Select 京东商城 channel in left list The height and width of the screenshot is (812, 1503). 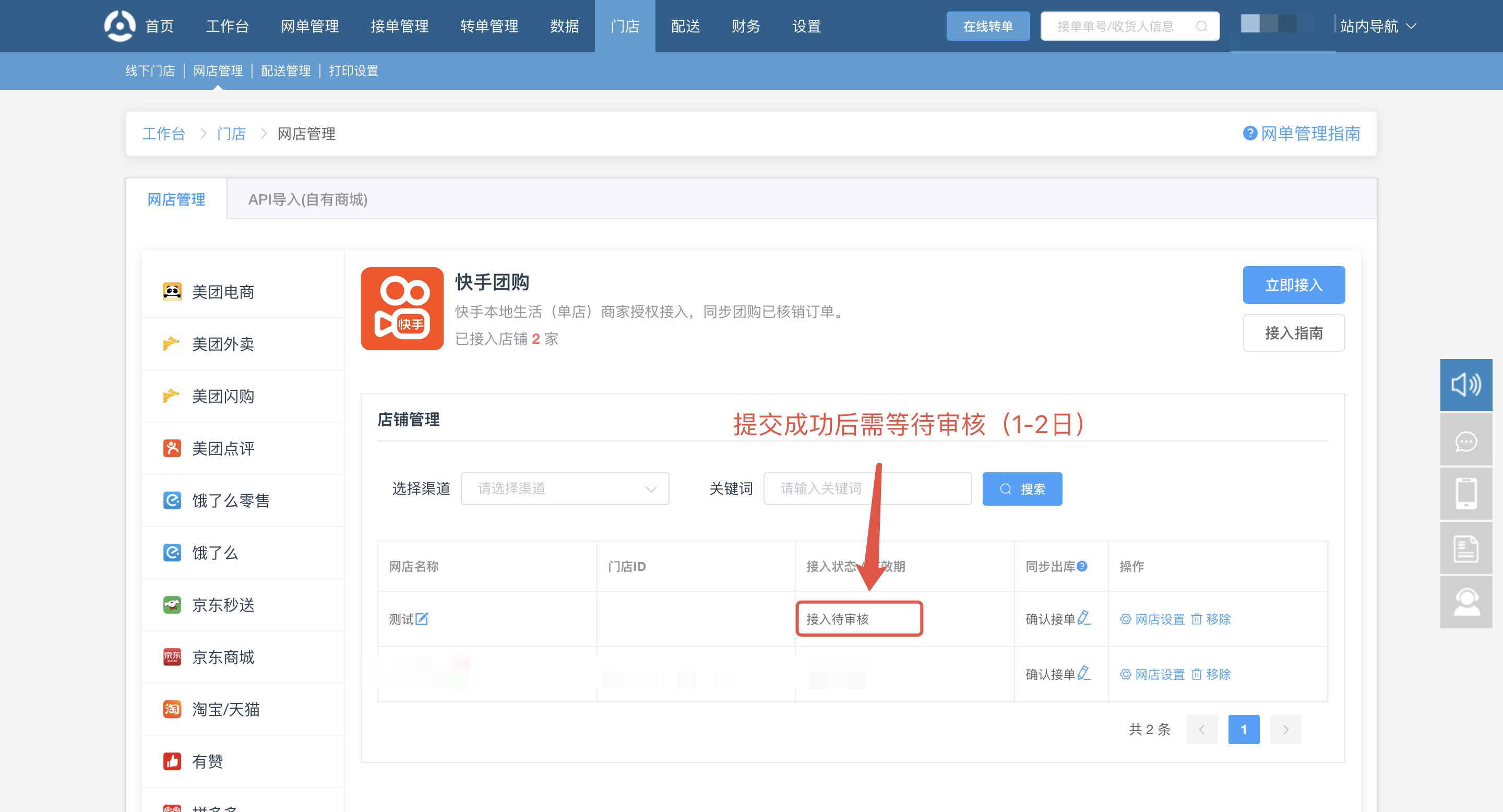pos(243,658)
